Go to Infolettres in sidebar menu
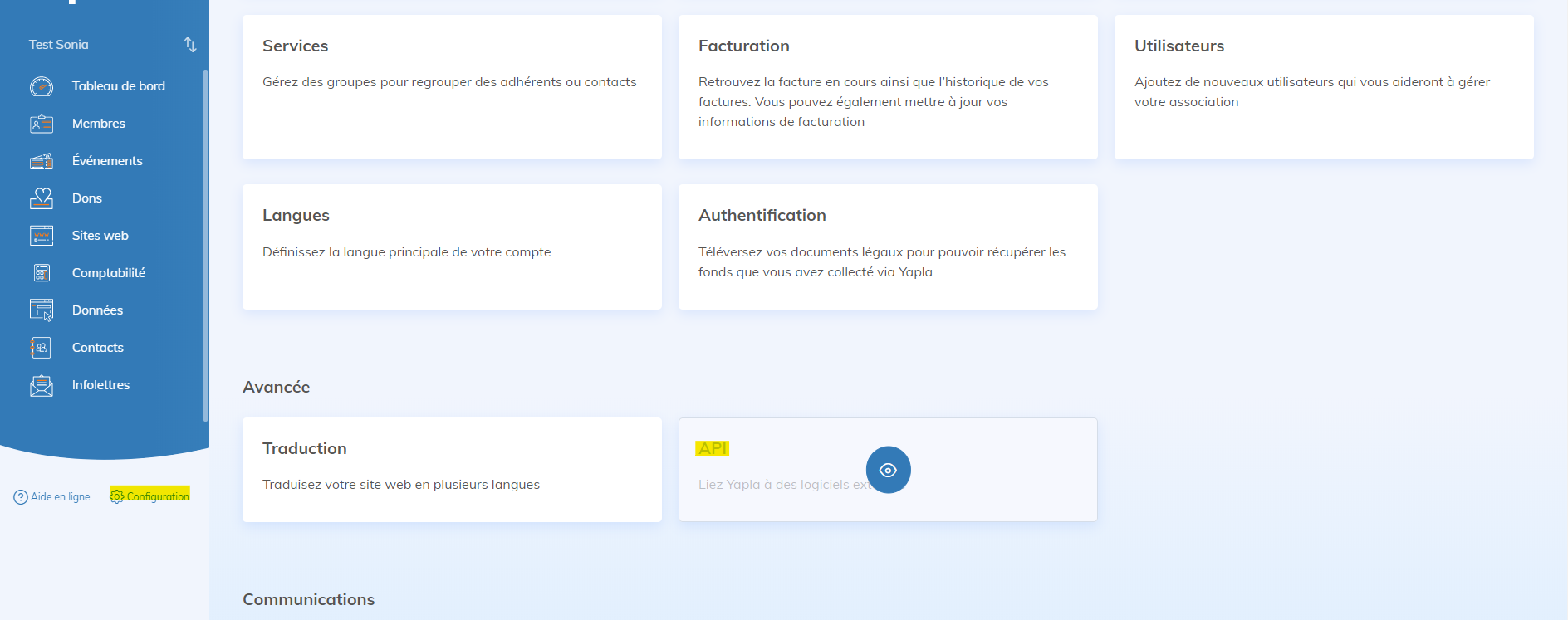 (x=100, y=385)
